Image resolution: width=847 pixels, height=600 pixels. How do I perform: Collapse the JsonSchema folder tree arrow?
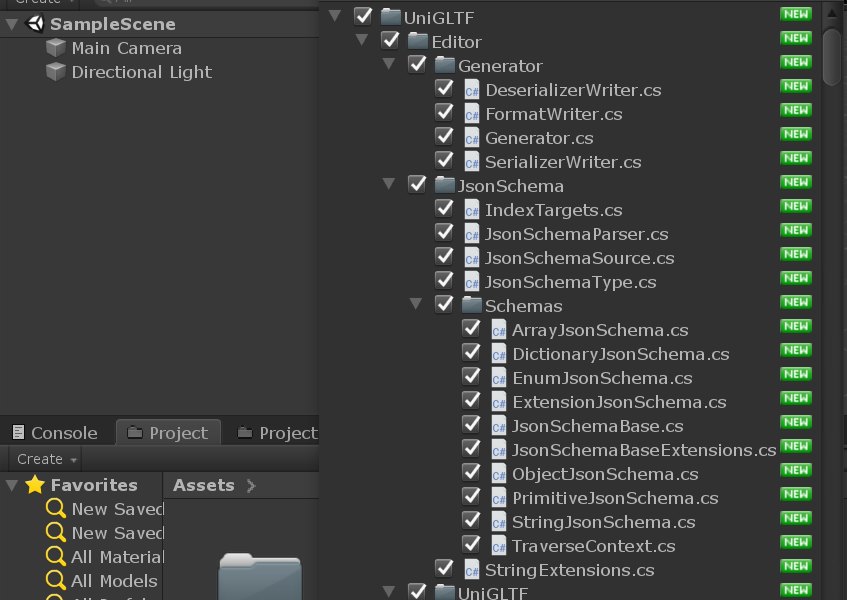(x=389, y=186)
